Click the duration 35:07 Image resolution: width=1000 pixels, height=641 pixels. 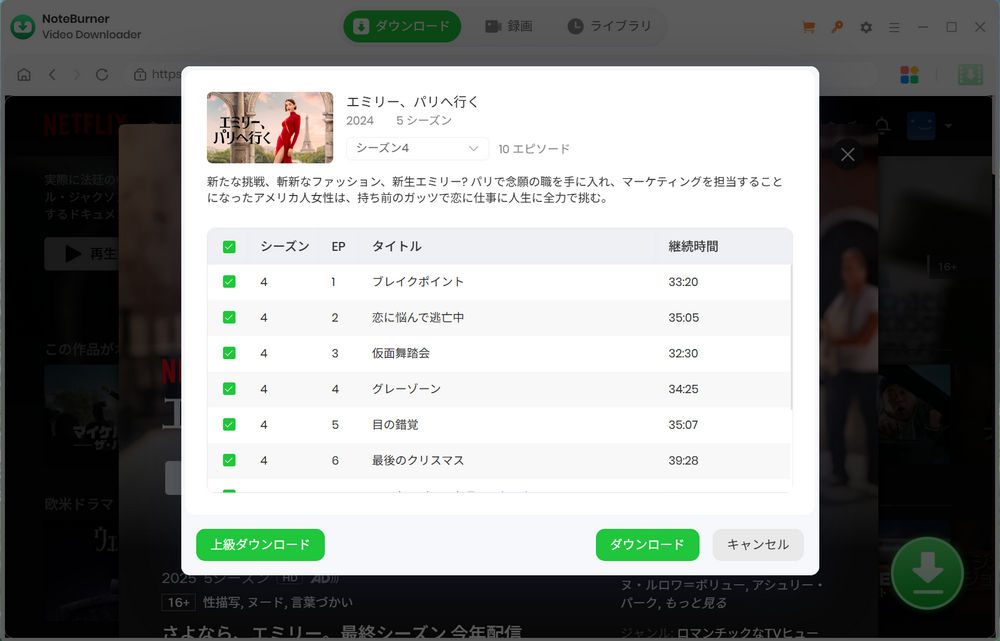tap(683, 425)
